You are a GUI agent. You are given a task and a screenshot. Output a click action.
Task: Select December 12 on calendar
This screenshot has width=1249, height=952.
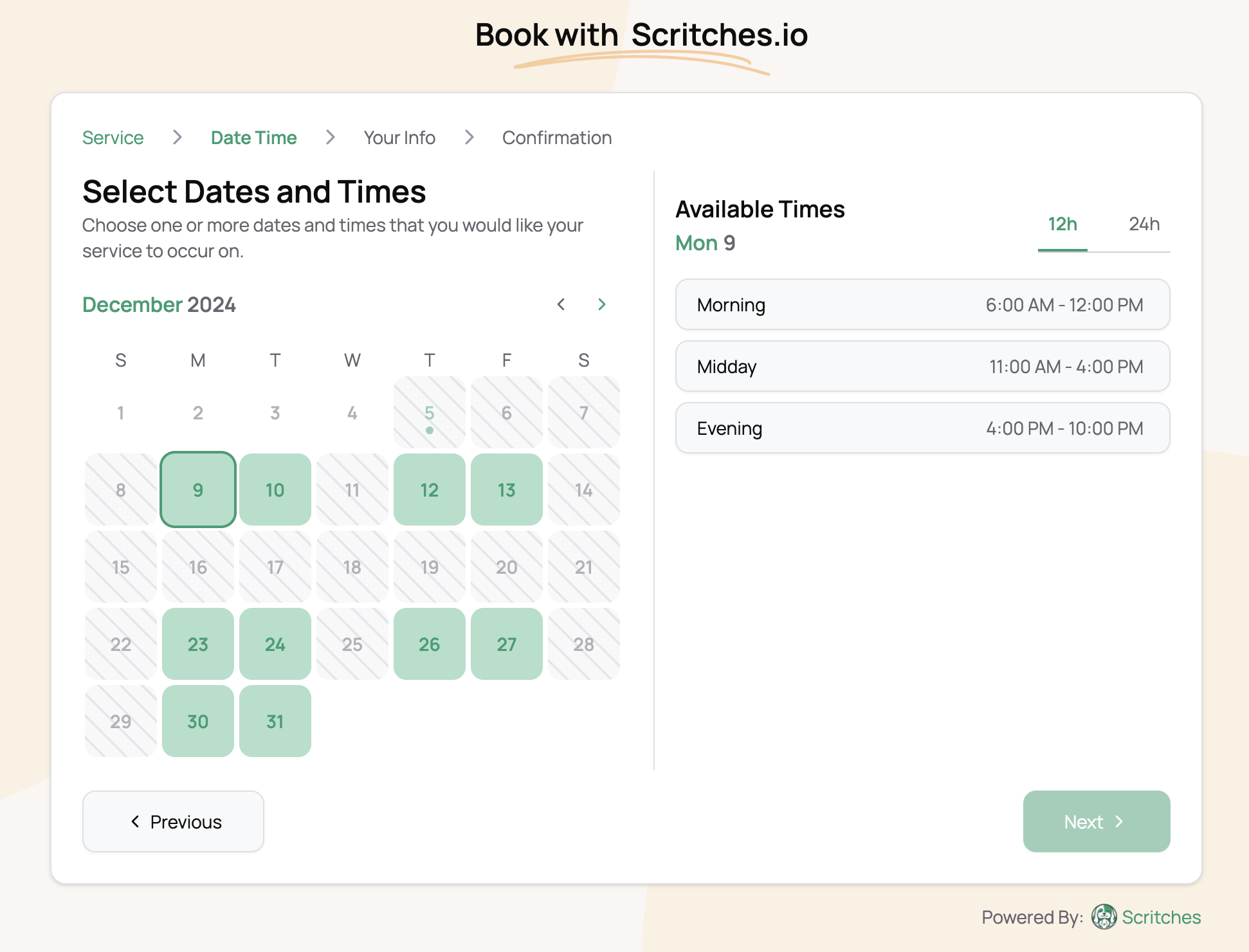pyautogui.click(x=430, y=490)
